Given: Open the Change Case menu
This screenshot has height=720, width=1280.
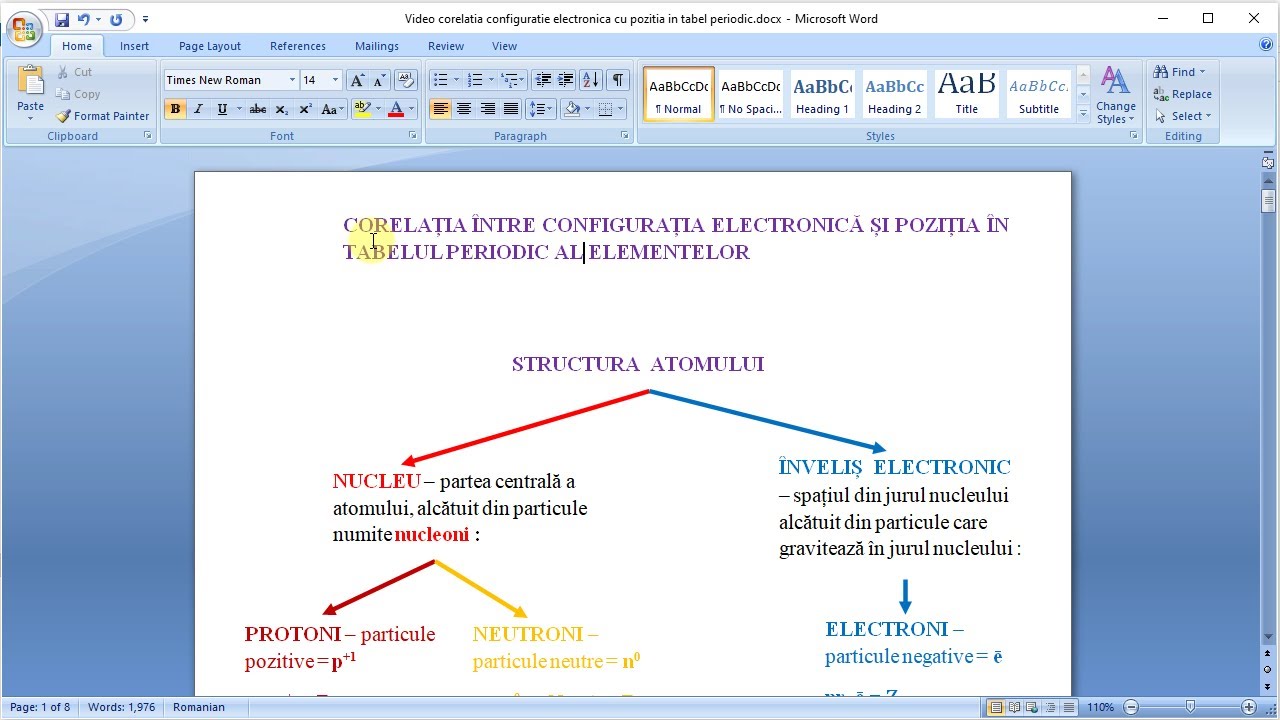Looking at the screenshot, I should (x=332, y=109).
